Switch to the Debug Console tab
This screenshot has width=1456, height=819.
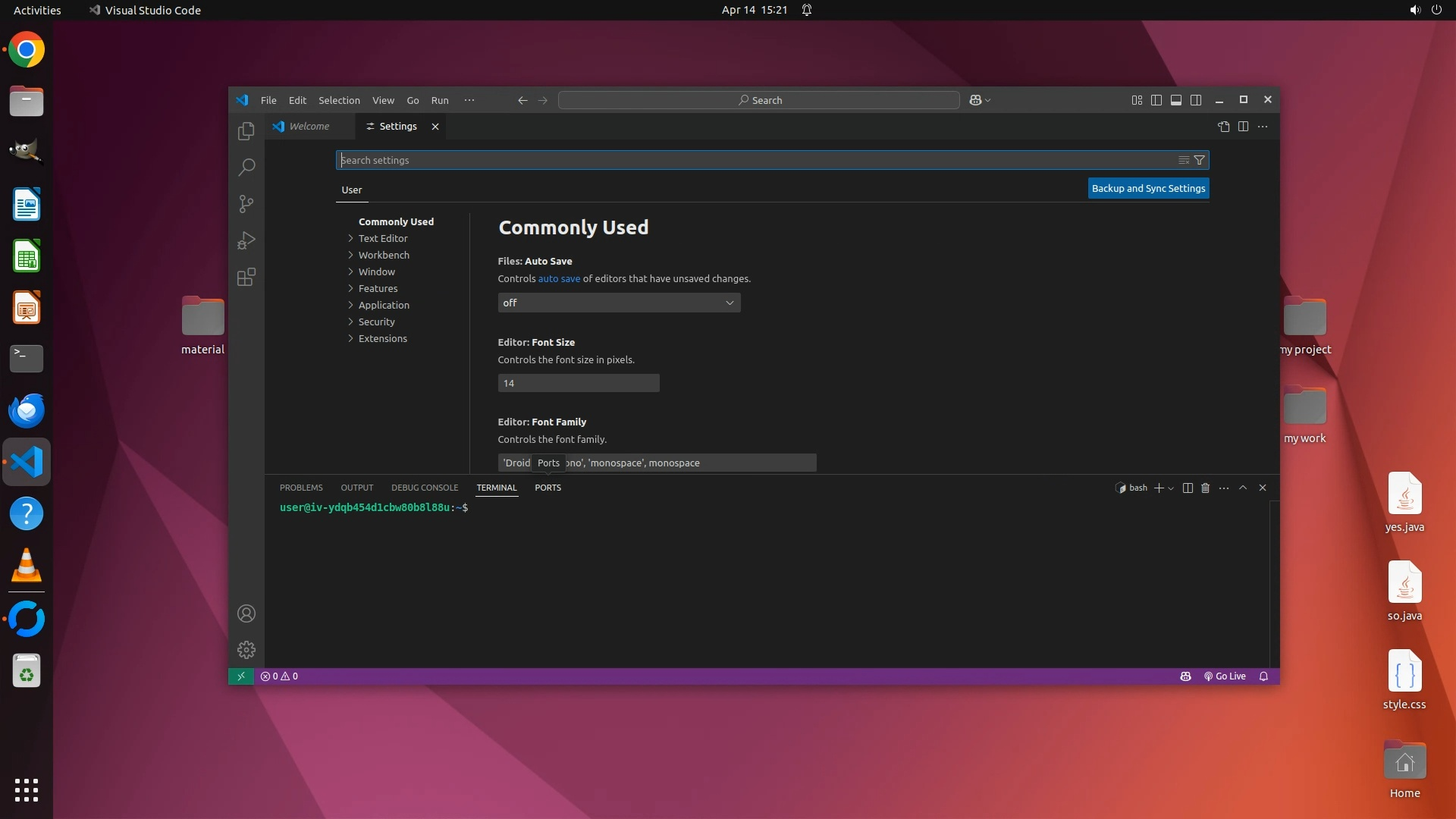click(x=424, y=488)
